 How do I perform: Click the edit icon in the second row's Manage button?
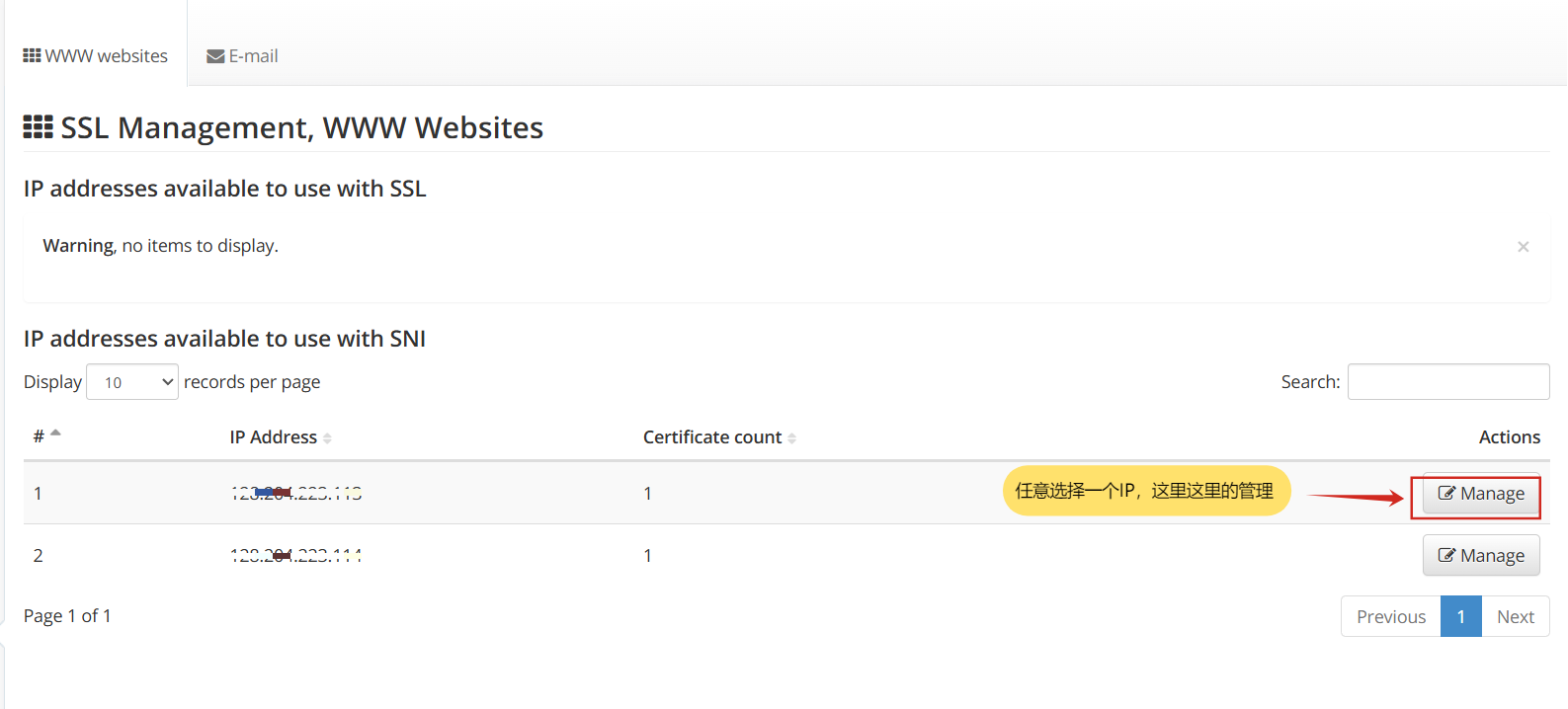pos(1446,556)
